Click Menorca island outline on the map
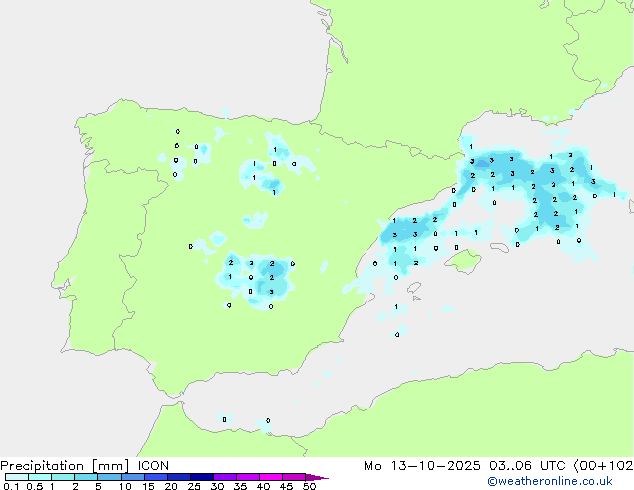 coord(499,247)
